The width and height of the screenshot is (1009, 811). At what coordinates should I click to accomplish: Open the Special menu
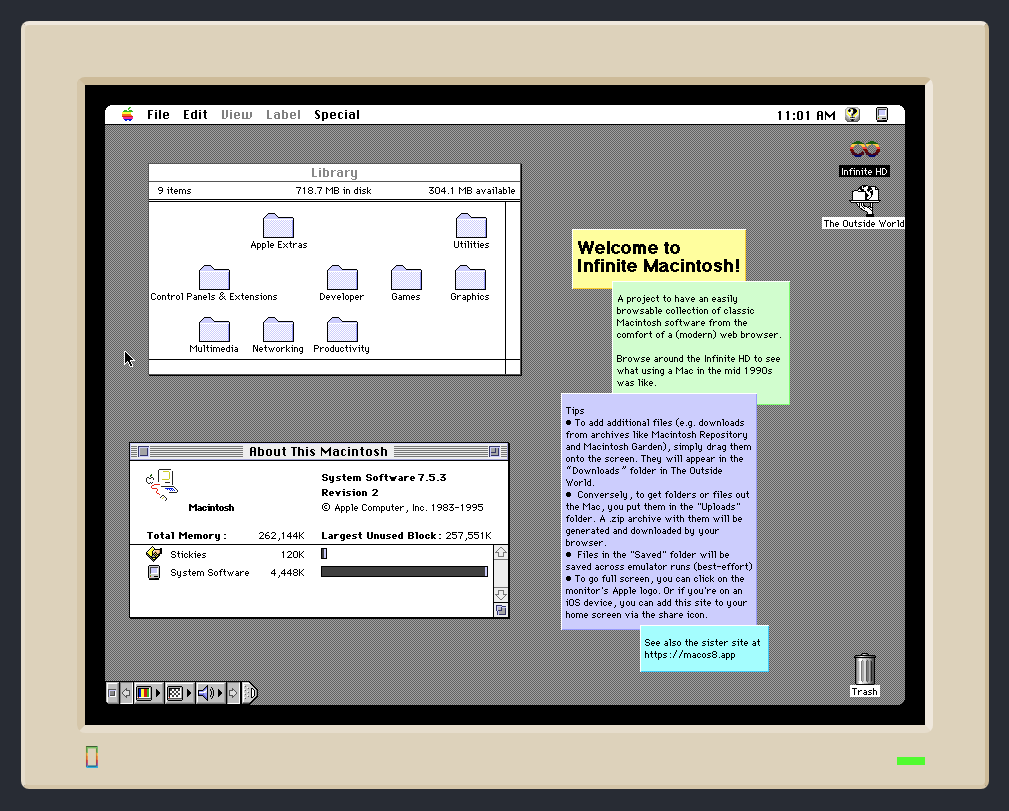click(x=337, y=114)
